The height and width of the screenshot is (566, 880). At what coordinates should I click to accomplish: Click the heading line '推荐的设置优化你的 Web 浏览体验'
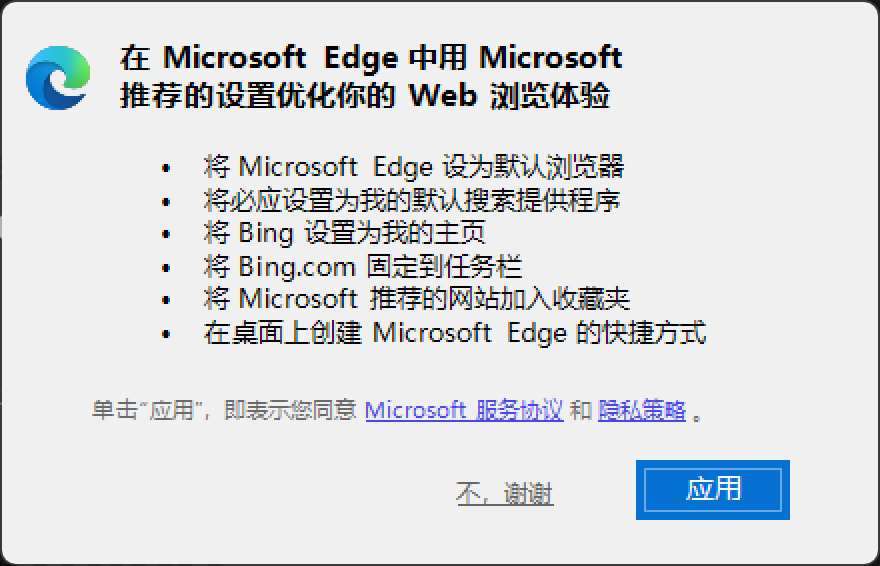tap(365, 97)
